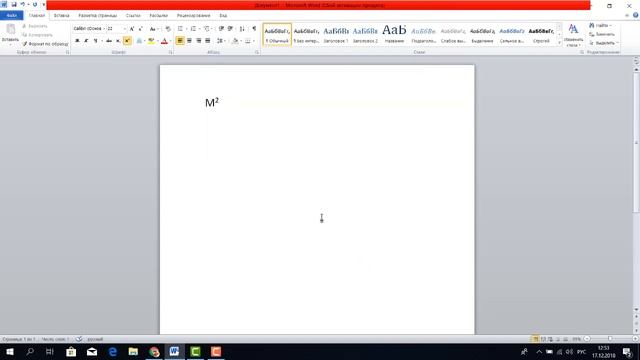The image size is (640, 360).
Task: Open the multilevel list button
Action: pos(207,29)
